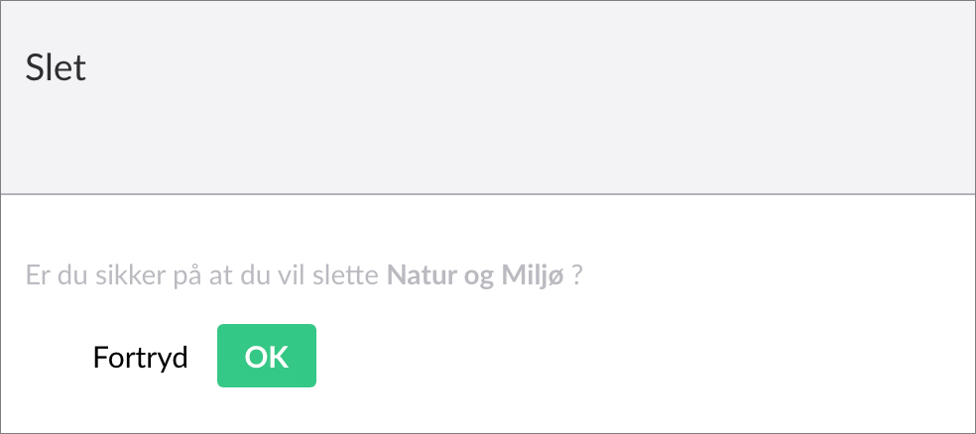Image resolution: width=976 pixels, height=434 pixels.
Task: Accept the deletion using the green button
Action: 266,356
